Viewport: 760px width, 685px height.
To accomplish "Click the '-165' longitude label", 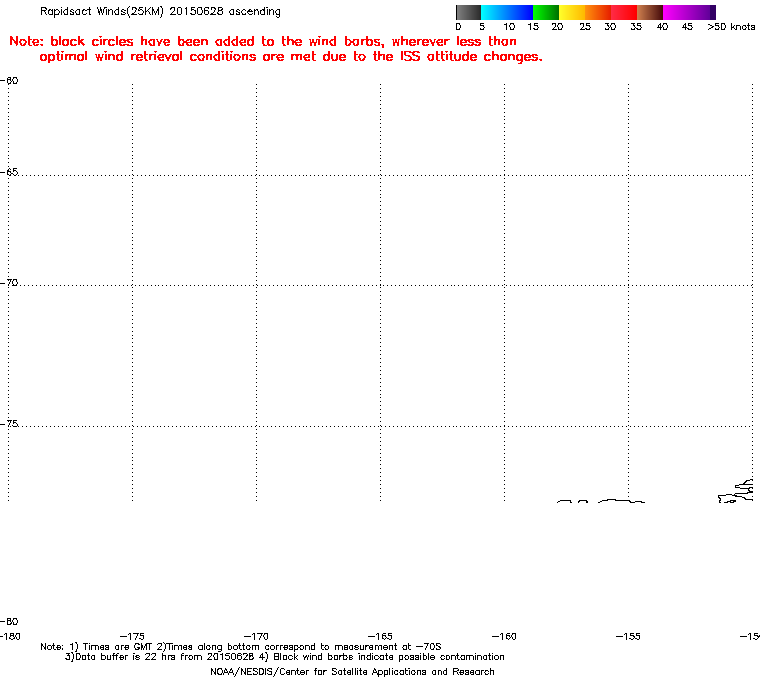I will [380, 636].
